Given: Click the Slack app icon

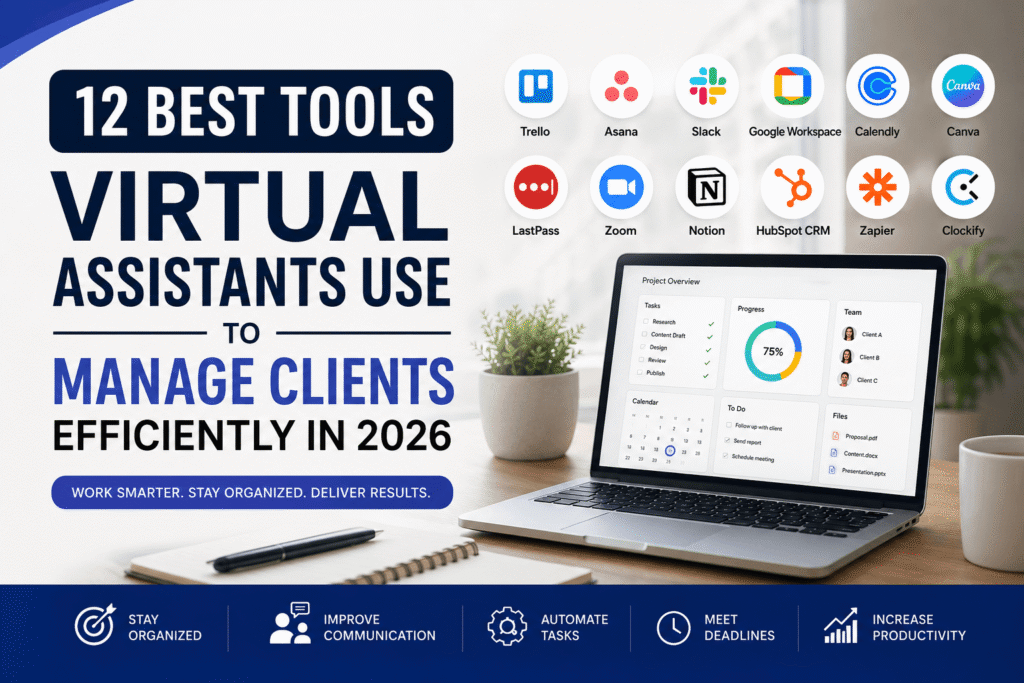Looking at the screenshot, I should point(707,86).
